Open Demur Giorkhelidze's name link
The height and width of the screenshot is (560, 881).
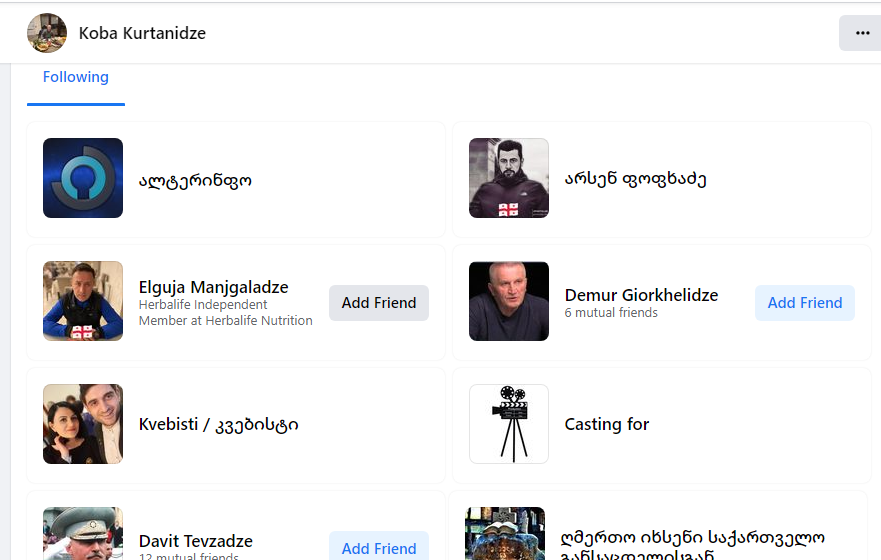coord(641,295)
